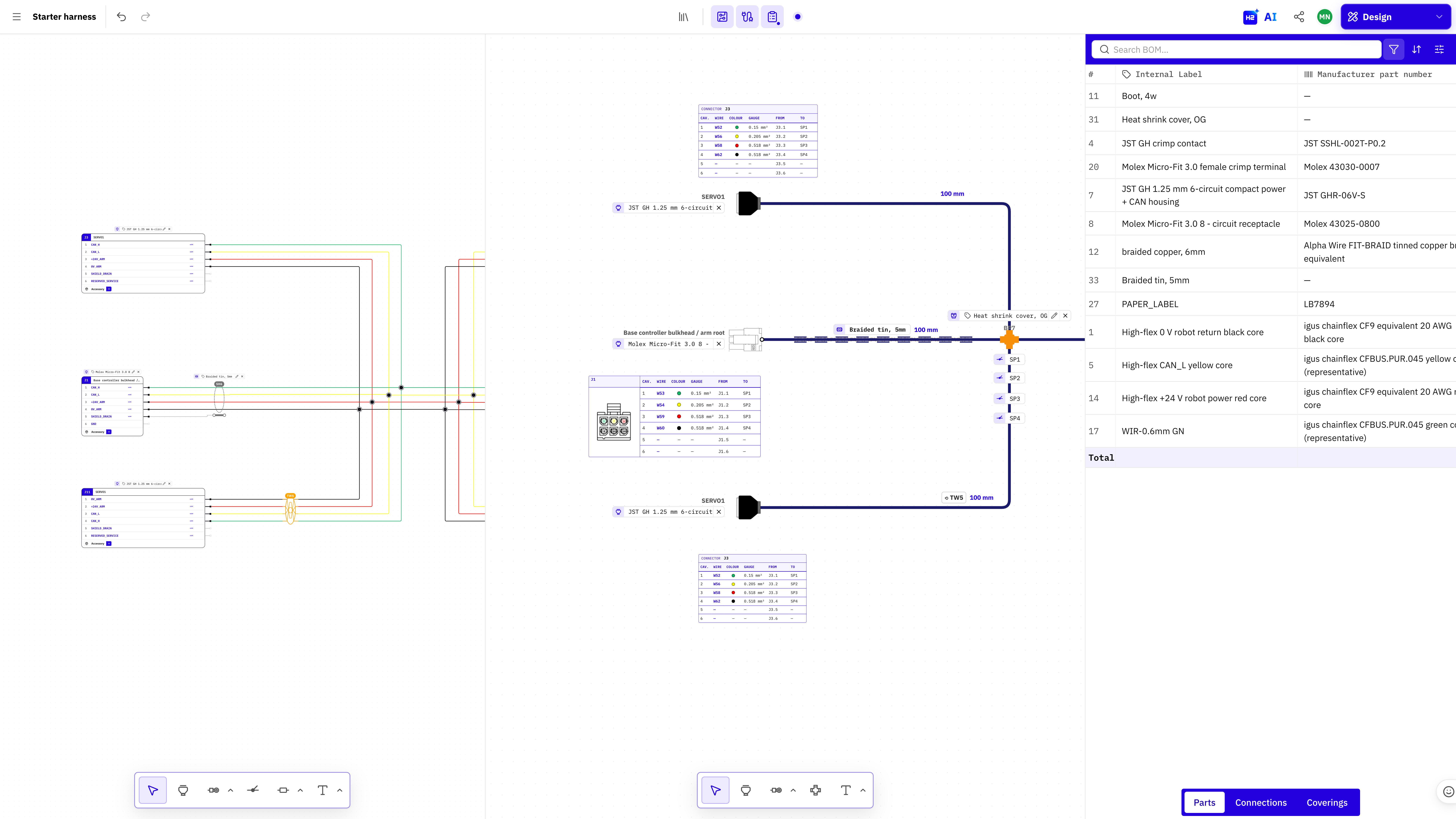Open the hamburger main menu
The height and width of the screenshot is (819, 1456).
pos(16,17)
